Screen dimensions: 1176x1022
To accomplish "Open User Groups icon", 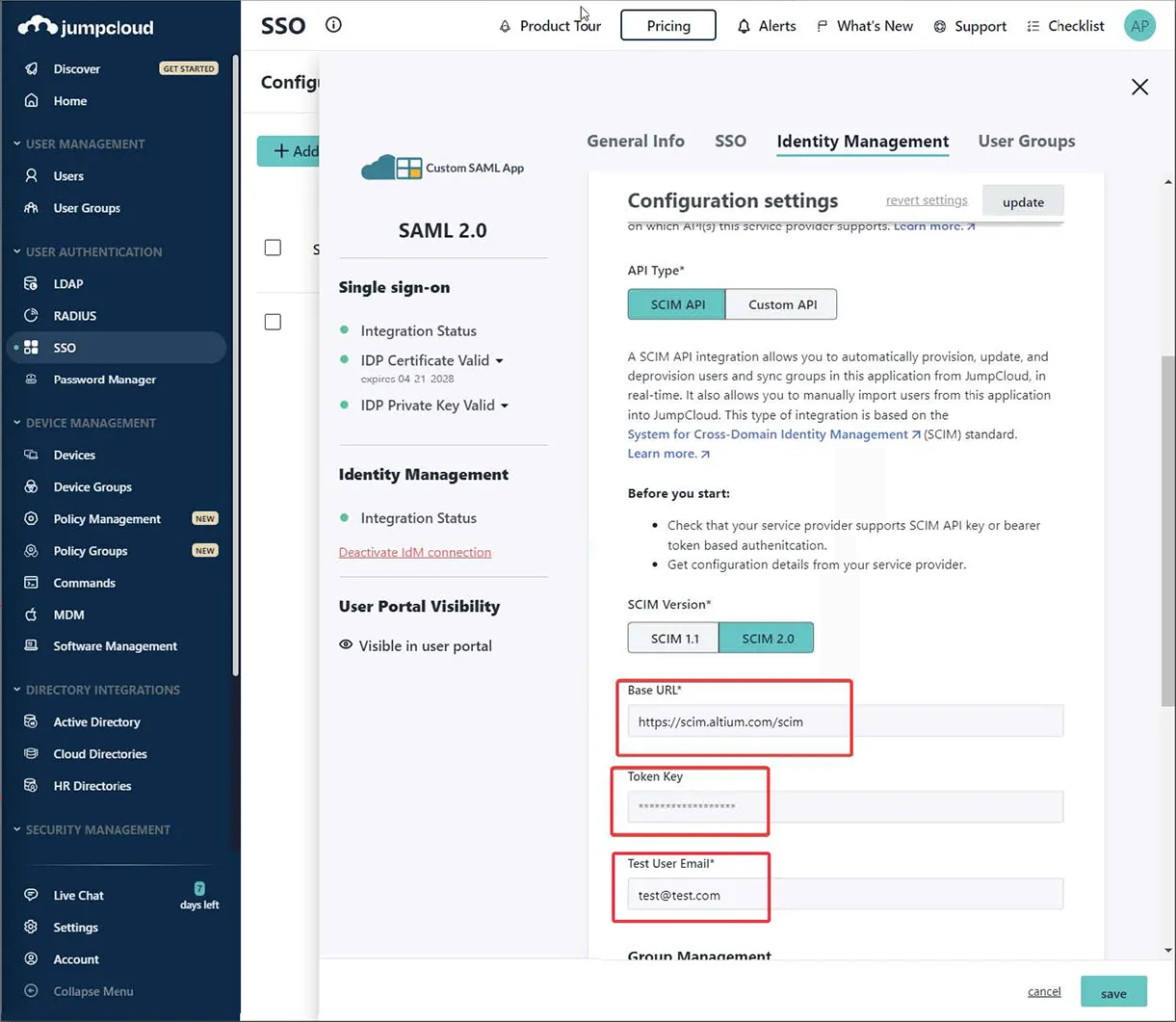I will (32, 207).
